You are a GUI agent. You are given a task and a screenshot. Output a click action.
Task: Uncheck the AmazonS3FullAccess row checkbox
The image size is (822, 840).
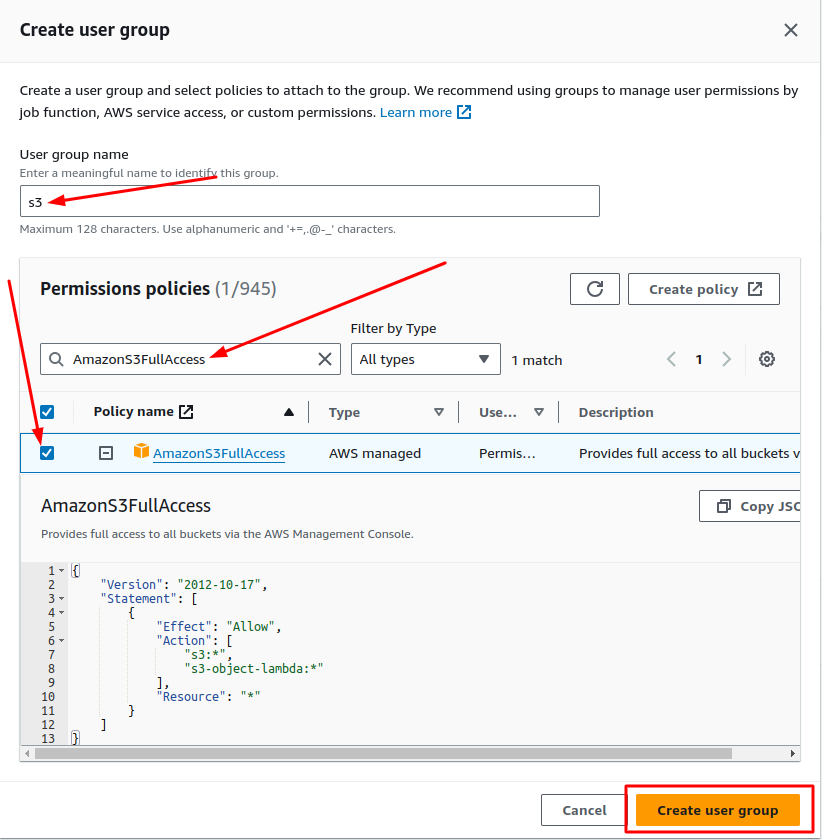click(x=45, y=453)
